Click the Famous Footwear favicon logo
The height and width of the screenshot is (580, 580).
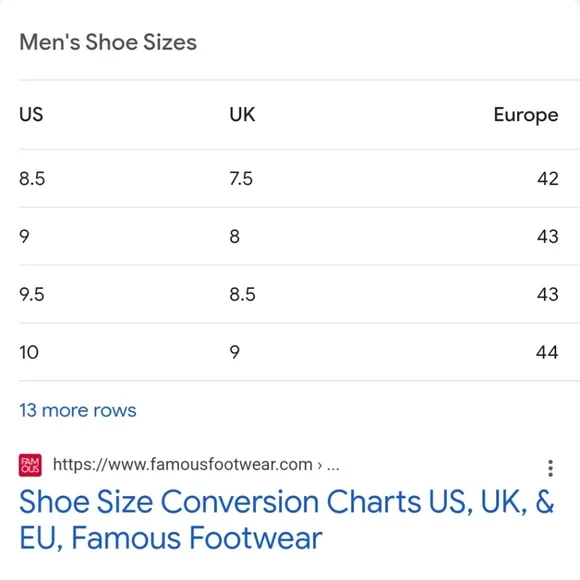[x=30, y=465]
